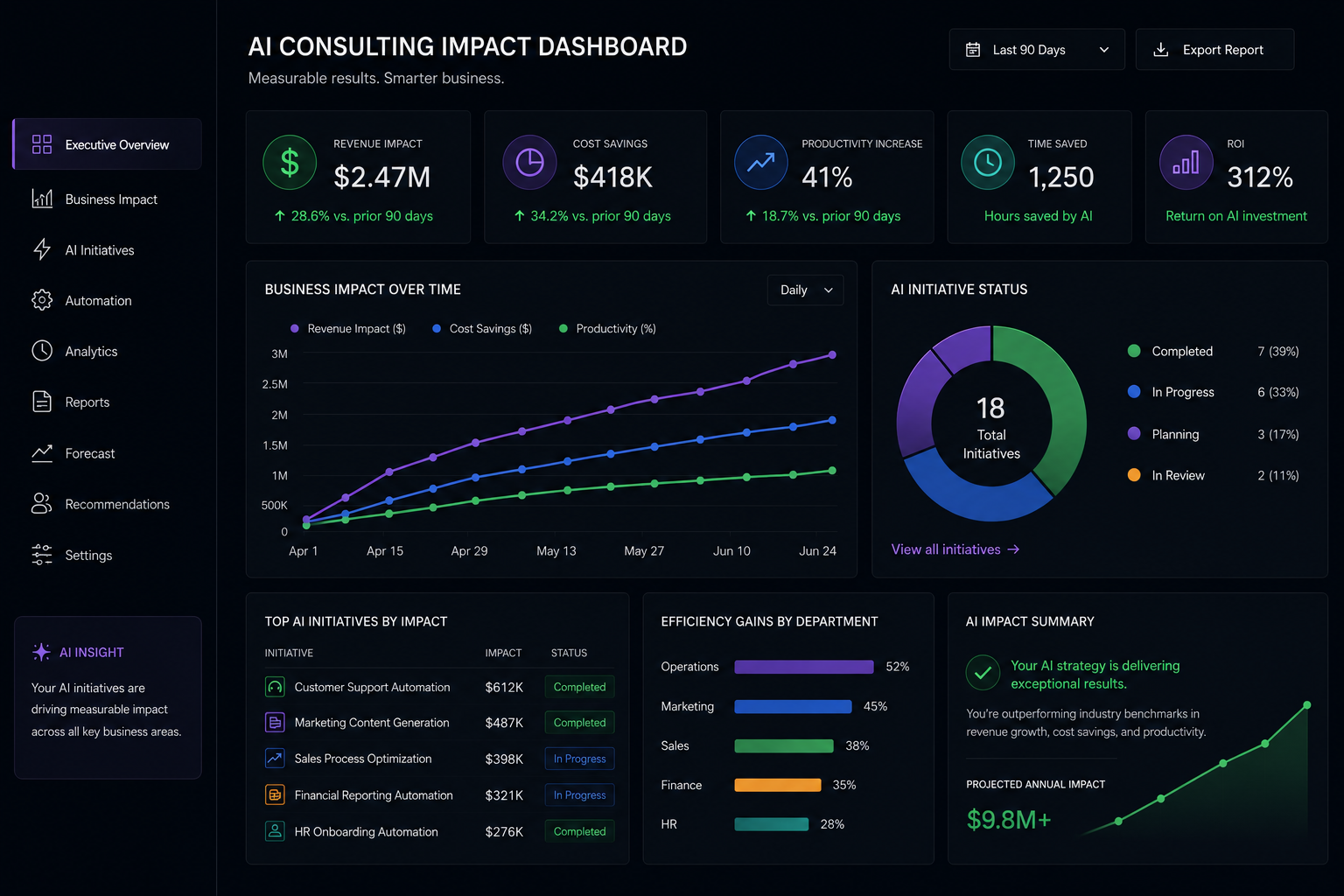
Task: Click the Financial Reporting Automation icon
Action: tap(275, 794)
